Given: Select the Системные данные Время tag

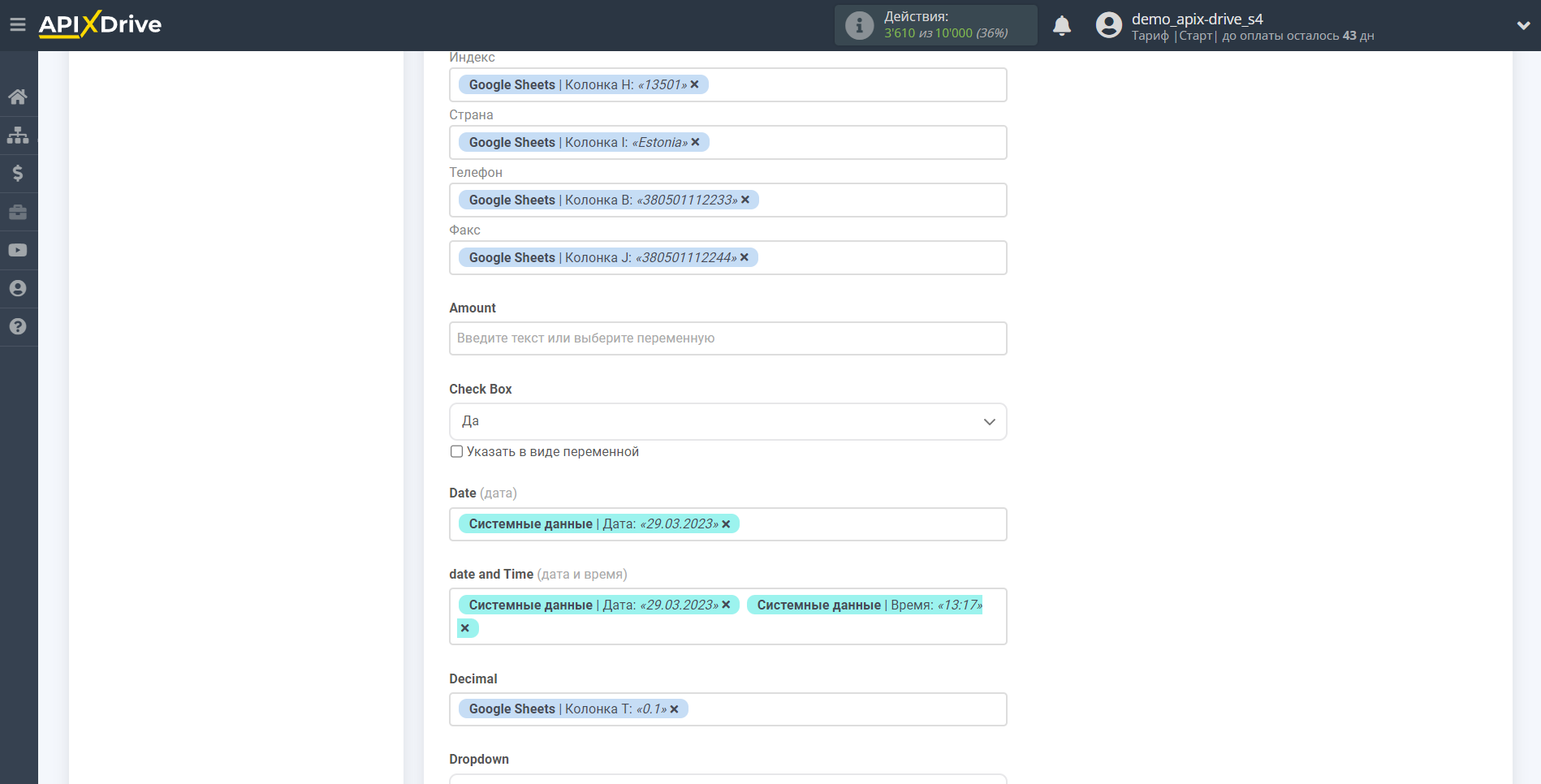Looking at the screenshot, I should [x=865, y=605].
